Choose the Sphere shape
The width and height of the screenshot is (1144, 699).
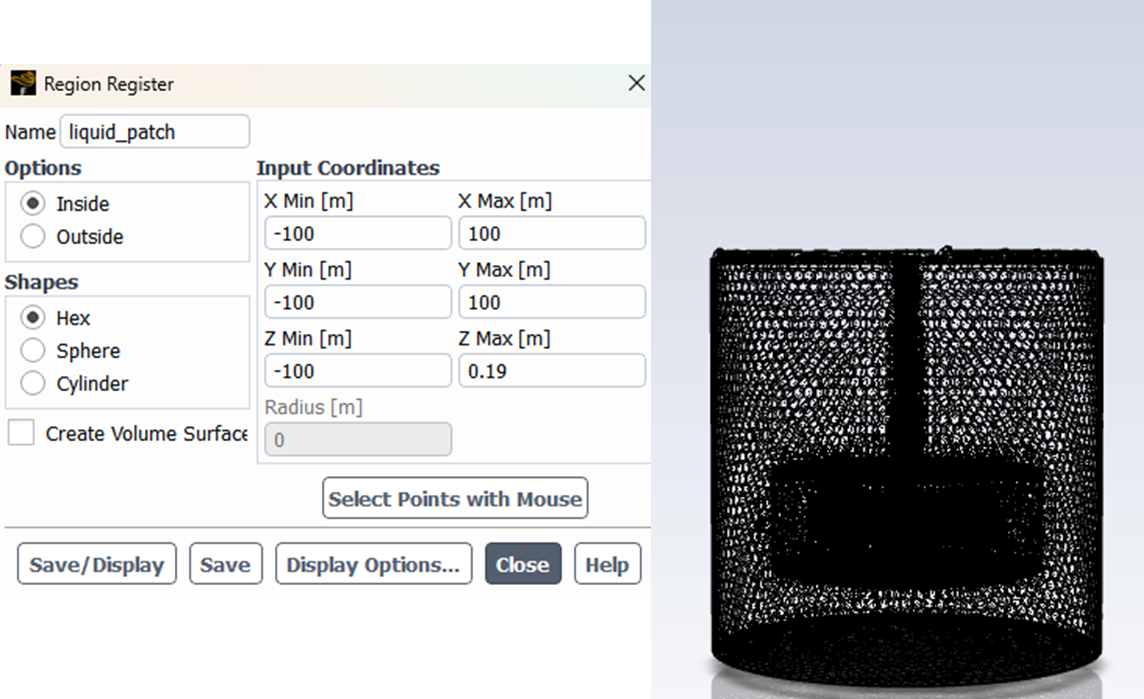click(x=34, y=350)
